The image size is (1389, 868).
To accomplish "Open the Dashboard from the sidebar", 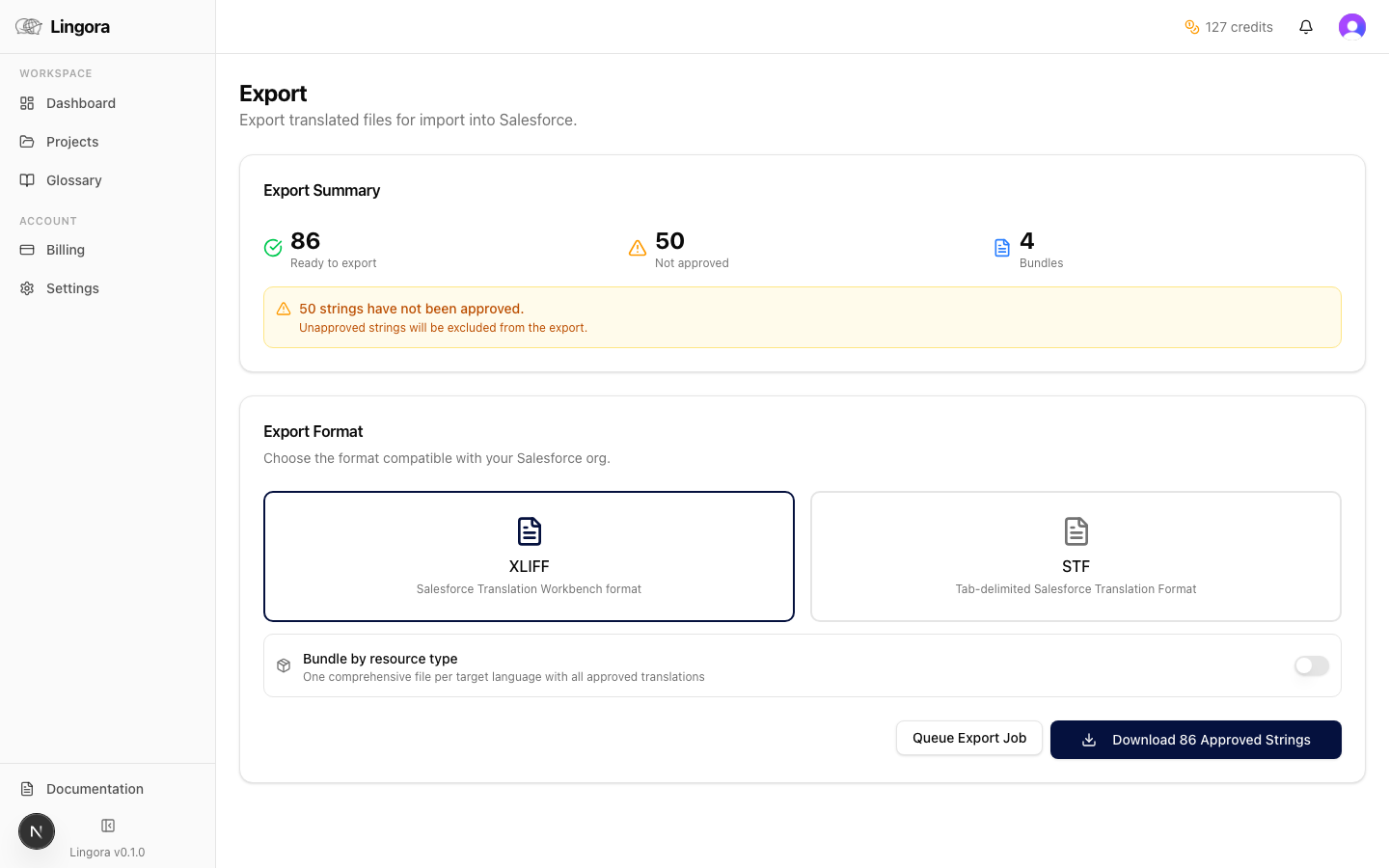I will tap(80, 103).
